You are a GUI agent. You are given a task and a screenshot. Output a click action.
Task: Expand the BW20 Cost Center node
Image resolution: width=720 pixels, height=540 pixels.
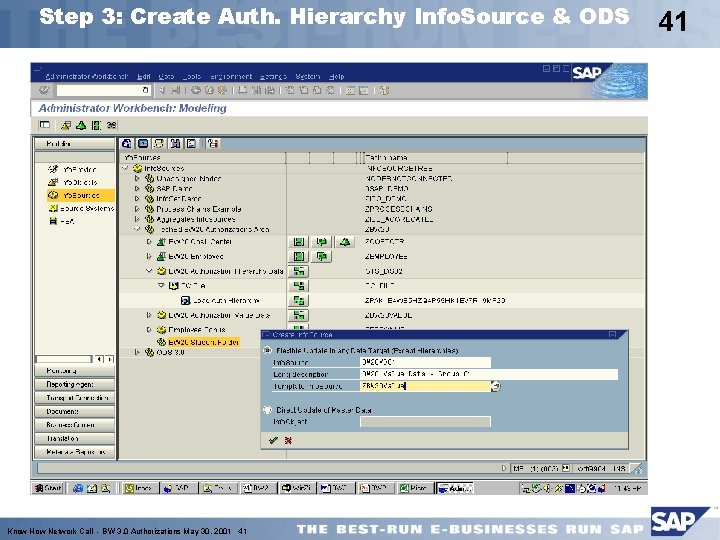point(149,242)
